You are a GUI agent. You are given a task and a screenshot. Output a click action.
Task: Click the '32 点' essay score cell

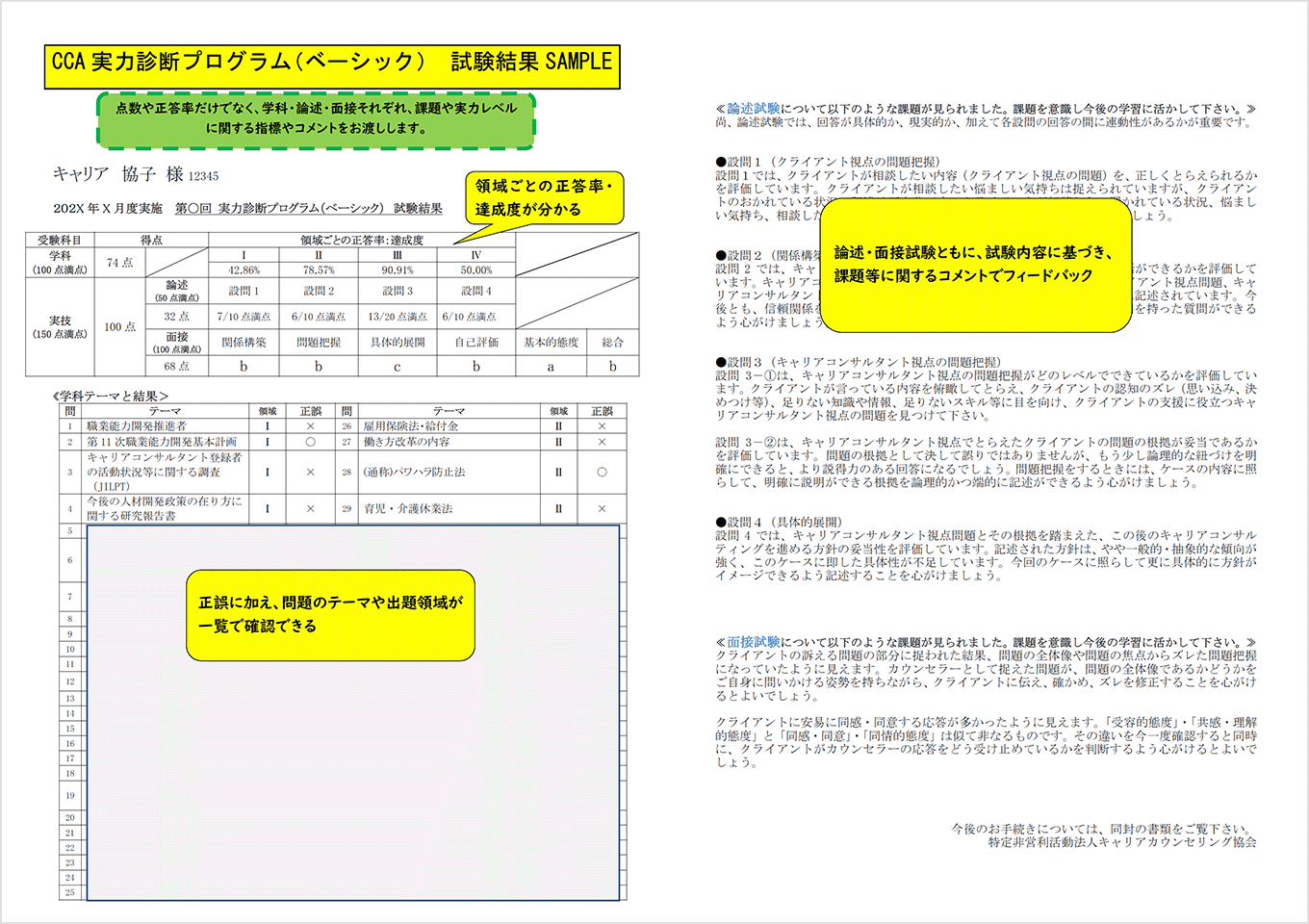(x=177, y=316)
